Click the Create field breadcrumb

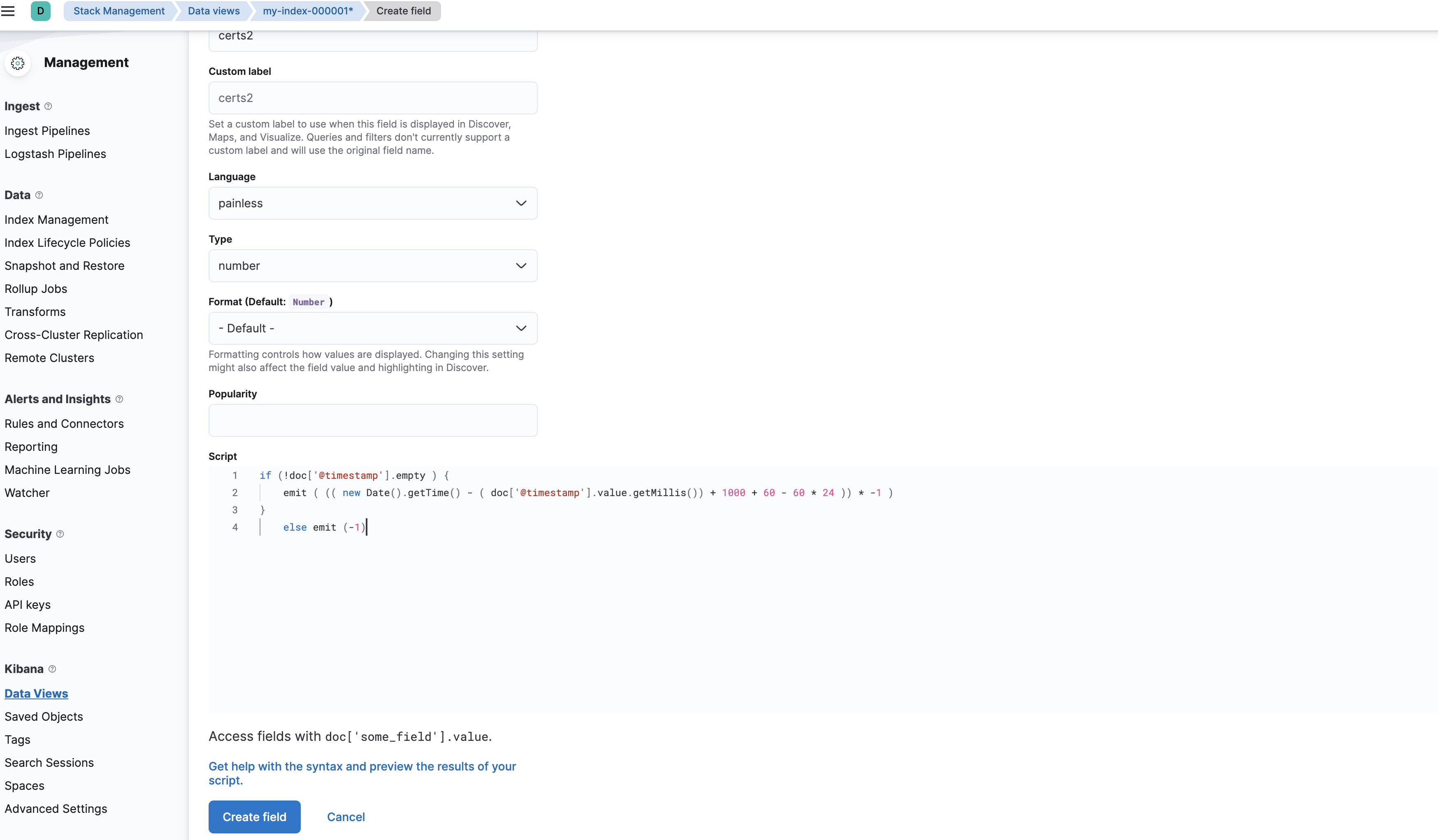pos(404,11)
